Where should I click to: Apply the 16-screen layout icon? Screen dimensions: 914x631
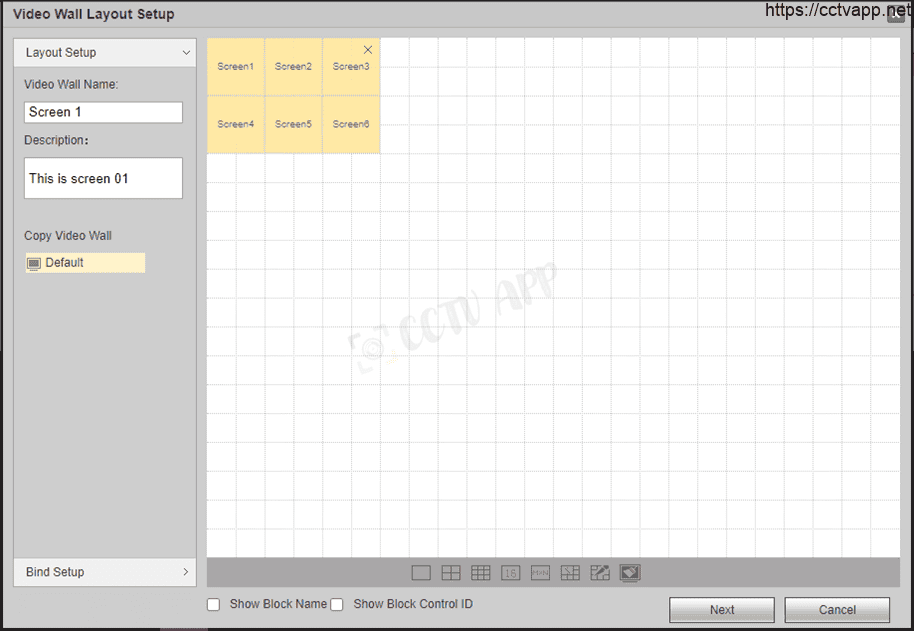(510, 573)
